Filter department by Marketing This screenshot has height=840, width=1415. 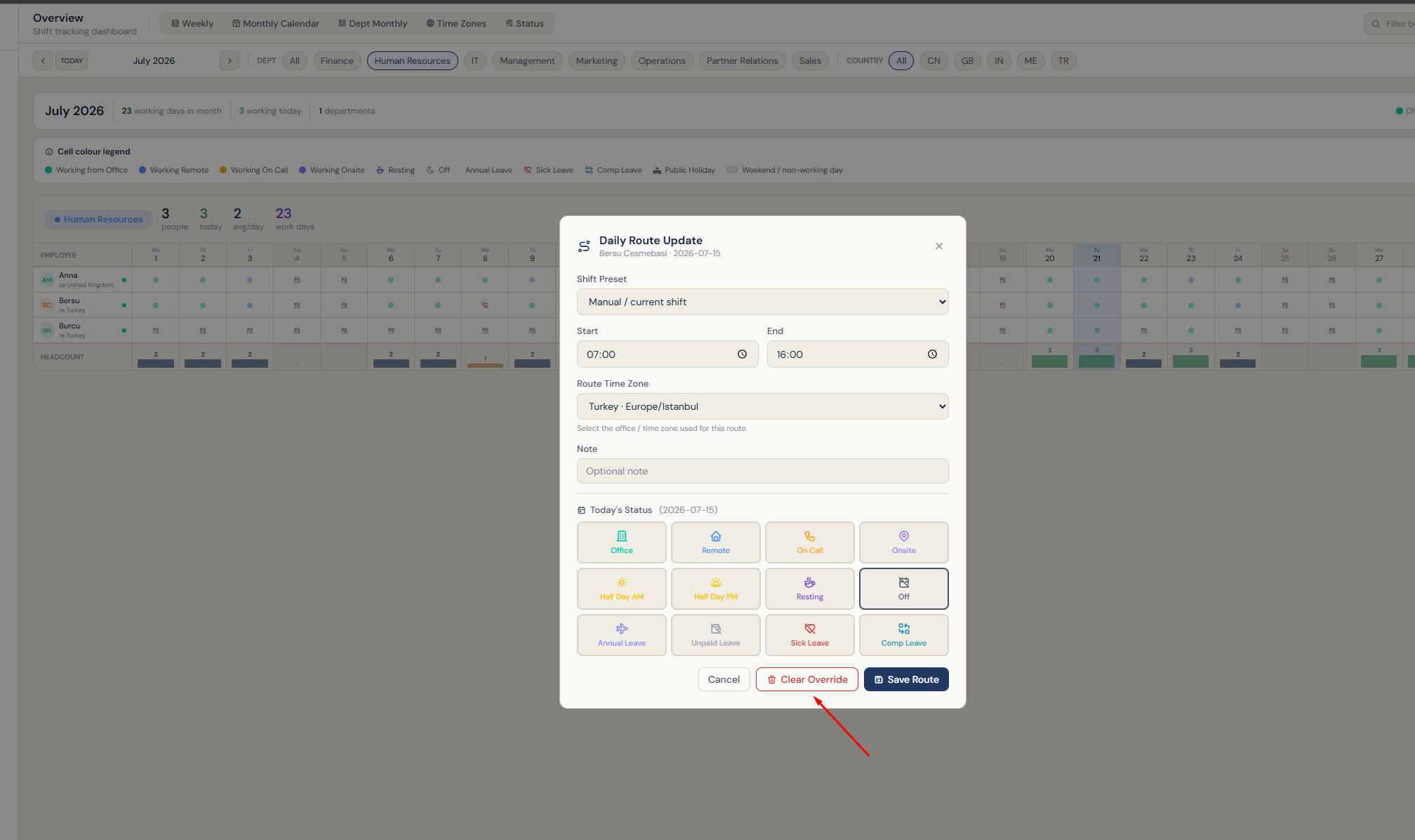point(597,60)
